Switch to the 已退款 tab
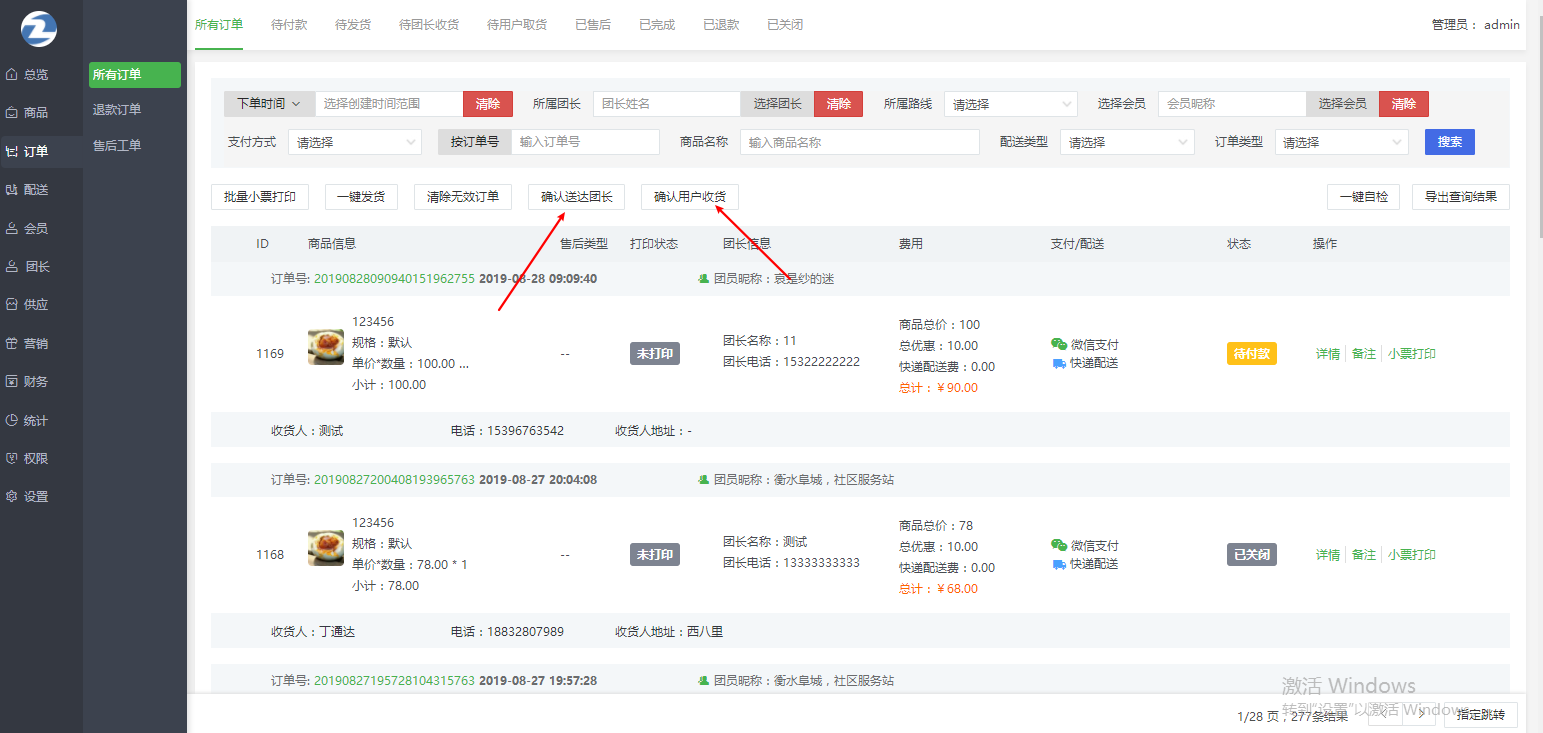This screenshot has height=733, width=1543. click(x=721, y=25)
